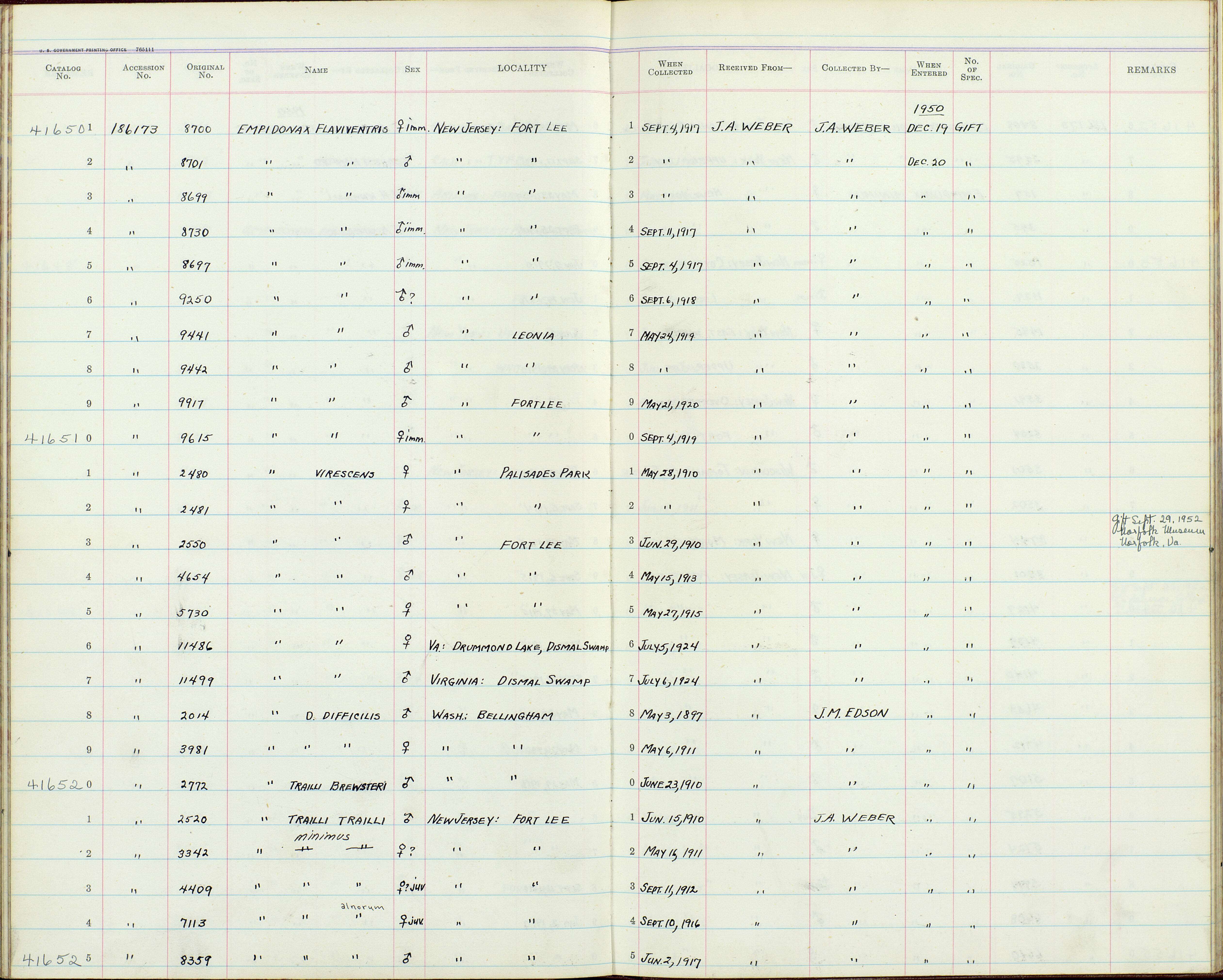Click the 'Remarks' column header

point(1151,70)
